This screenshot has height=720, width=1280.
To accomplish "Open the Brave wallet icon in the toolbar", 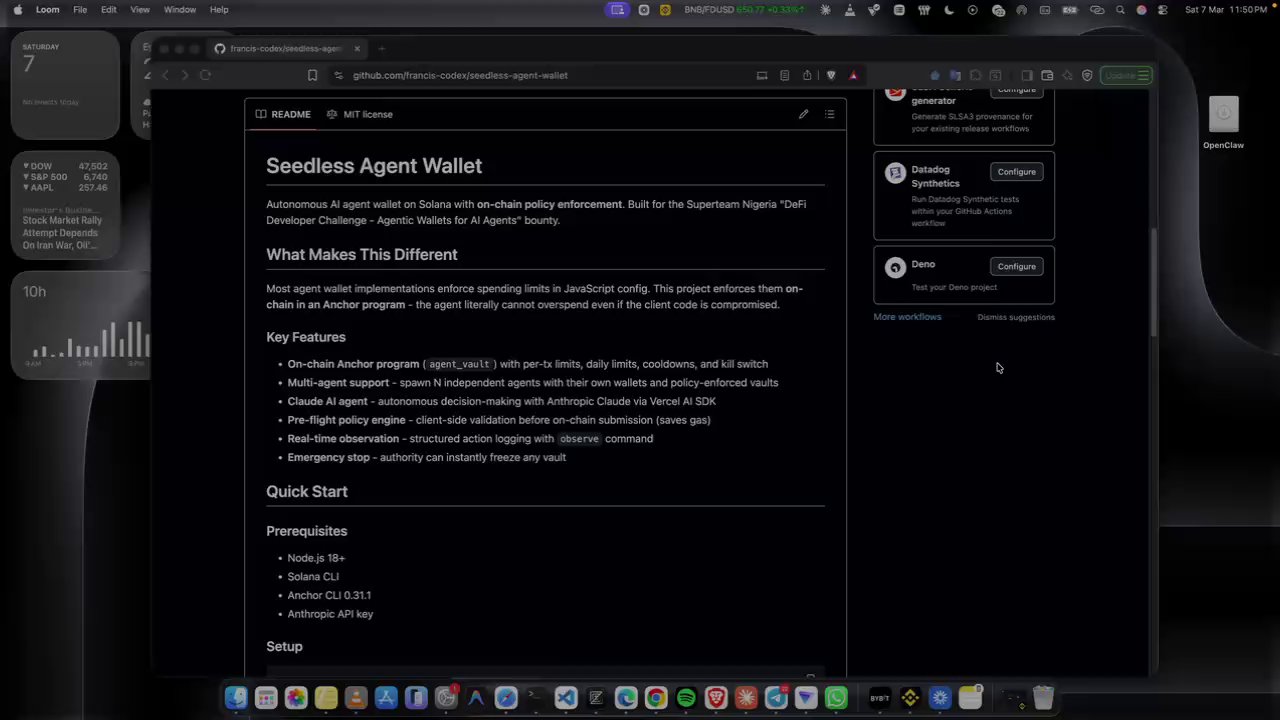I will pos(1047,75).
